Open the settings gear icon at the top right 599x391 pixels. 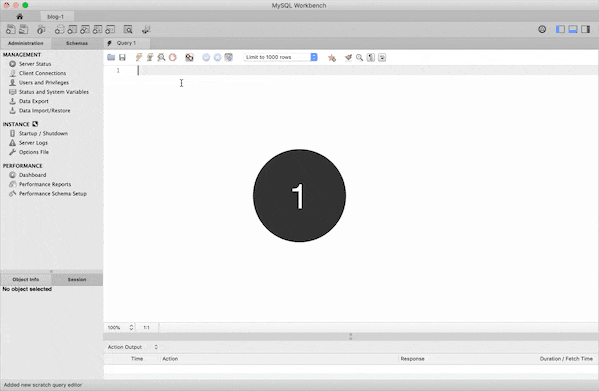[542, 29]
